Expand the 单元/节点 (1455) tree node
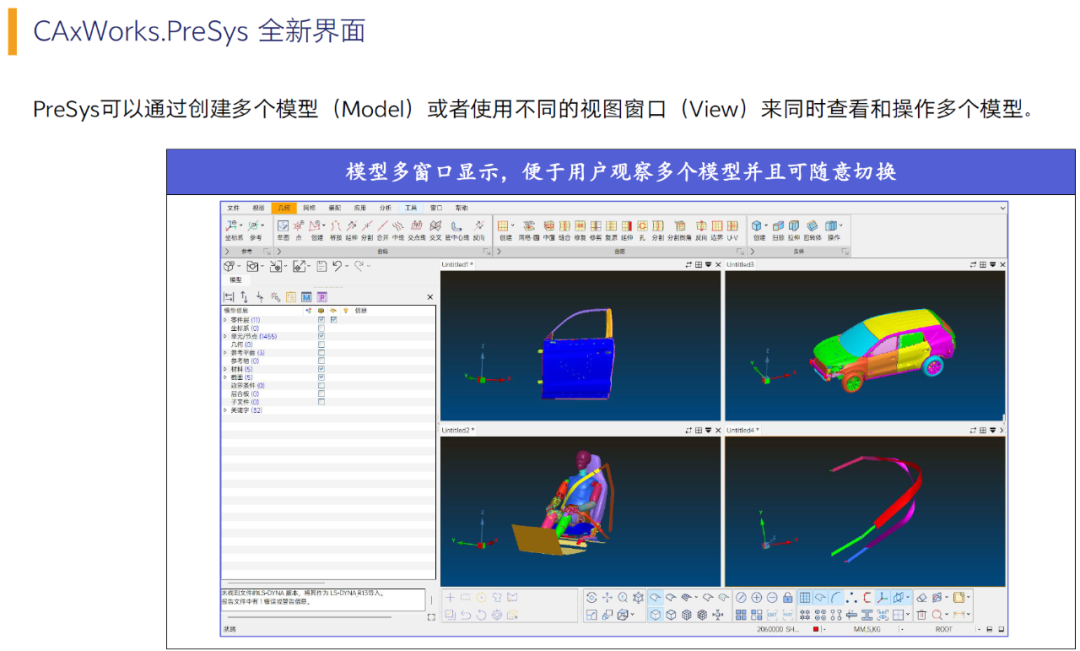This screenshot has height=651, width=1080. 225,336
